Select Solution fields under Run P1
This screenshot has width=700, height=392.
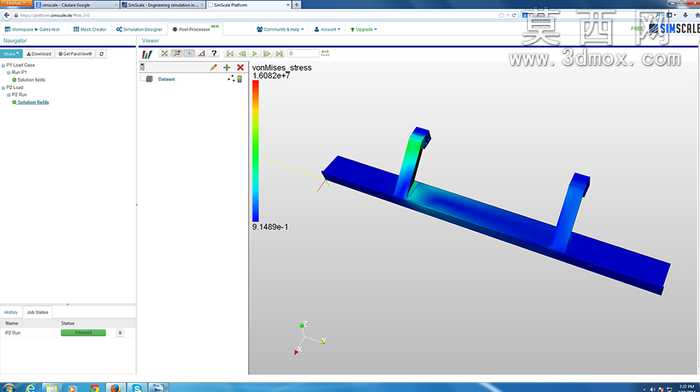pyautogui.click(x=31, y=79)
